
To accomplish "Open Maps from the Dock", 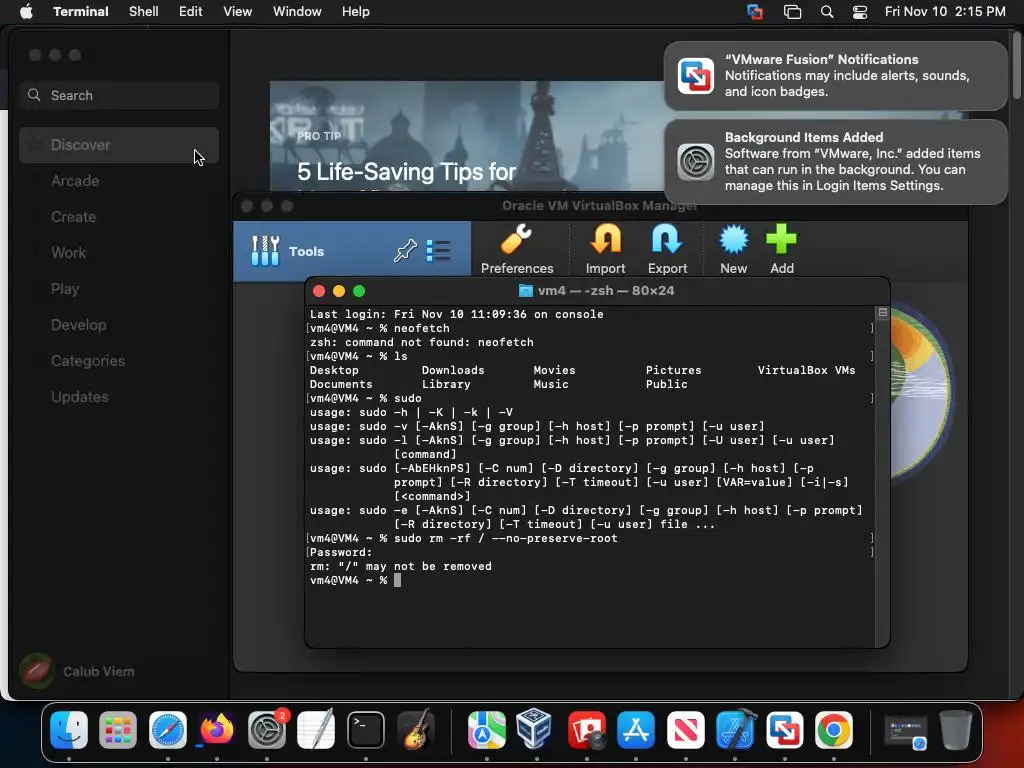I will [487, 729].
